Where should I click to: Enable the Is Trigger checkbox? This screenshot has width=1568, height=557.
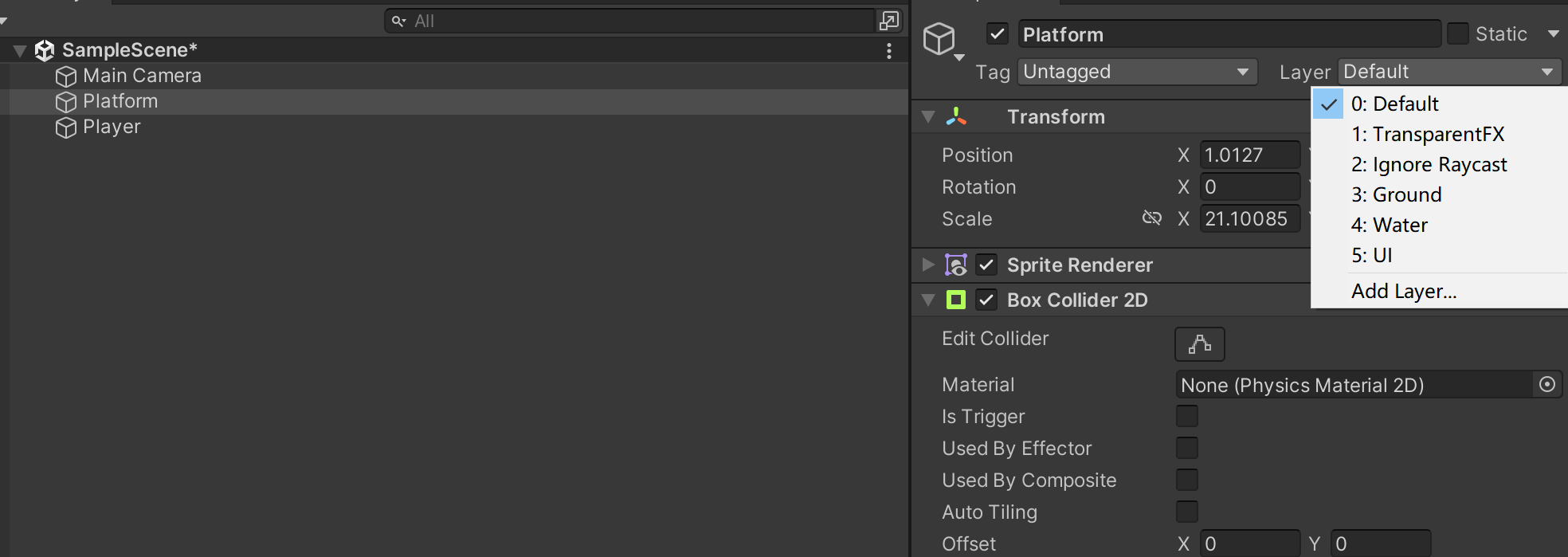tap(1187, 416)
